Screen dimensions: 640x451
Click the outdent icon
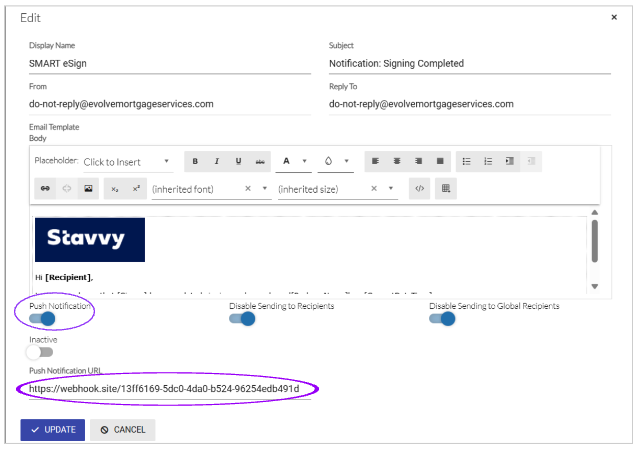[x=531, y=161]
